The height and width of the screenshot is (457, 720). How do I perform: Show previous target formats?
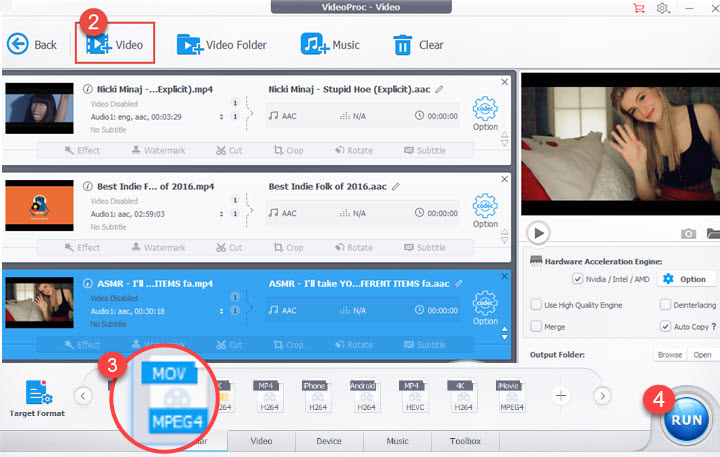83,395
